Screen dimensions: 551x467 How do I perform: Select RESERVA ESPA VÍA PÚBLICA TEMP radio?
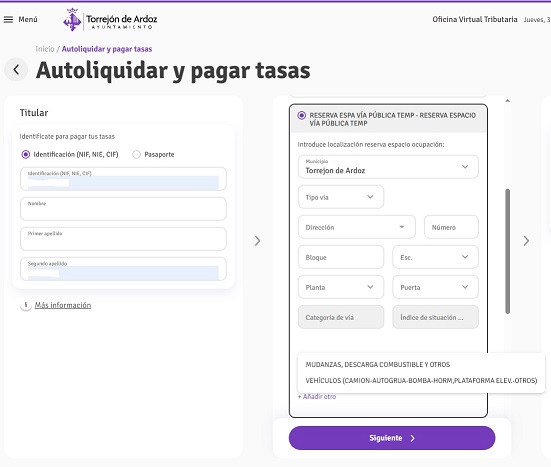point(302,115)
